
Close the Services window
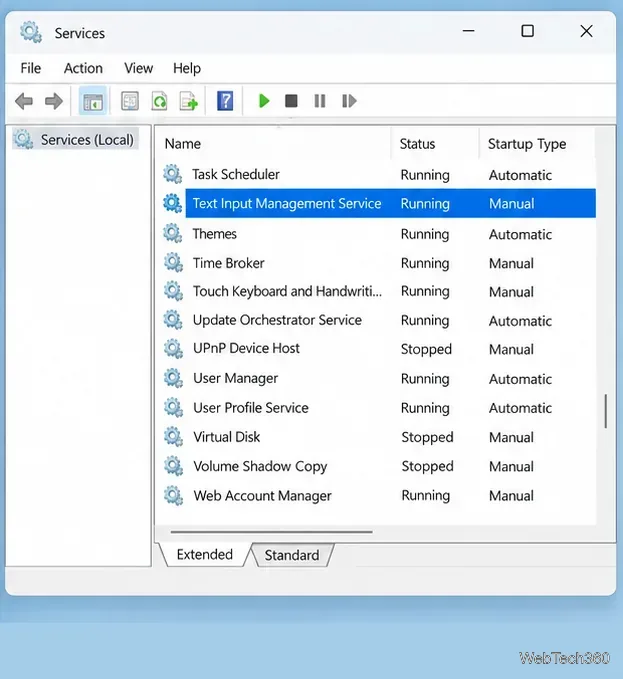pos(586,31)
